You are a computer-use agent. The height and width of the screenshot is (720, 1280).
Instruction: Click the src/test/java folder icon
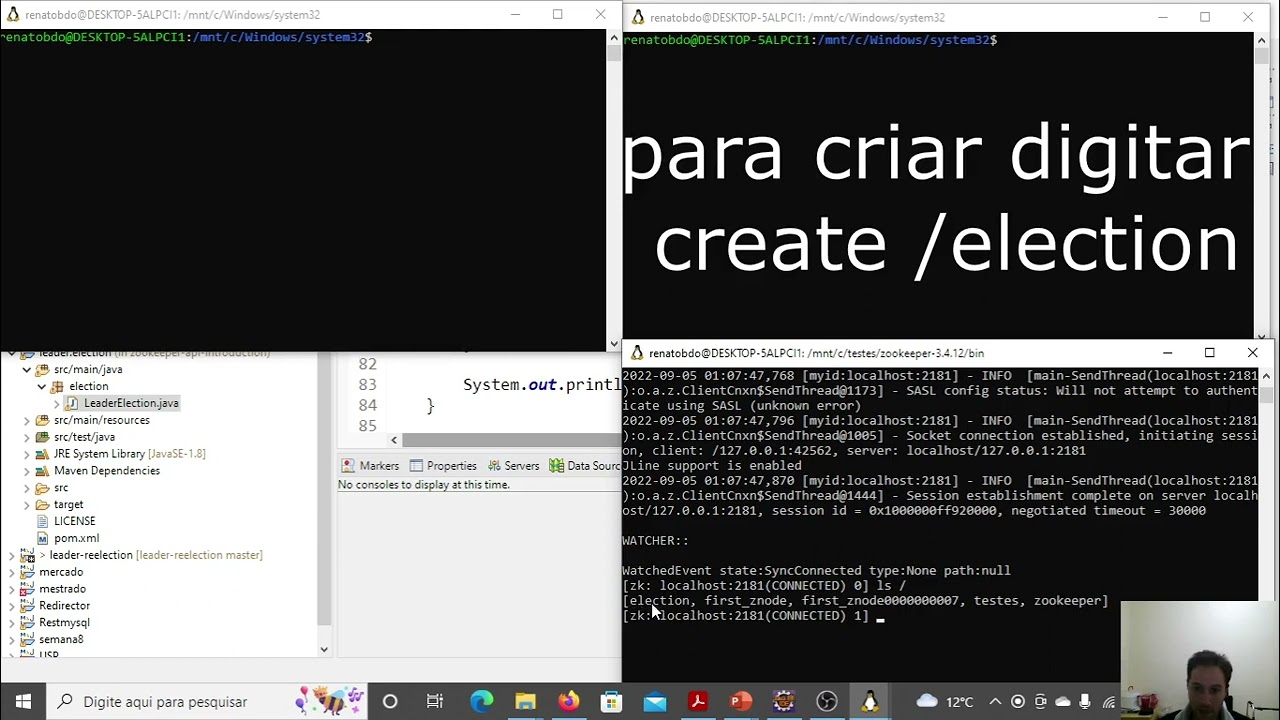[x=43, y=437]
